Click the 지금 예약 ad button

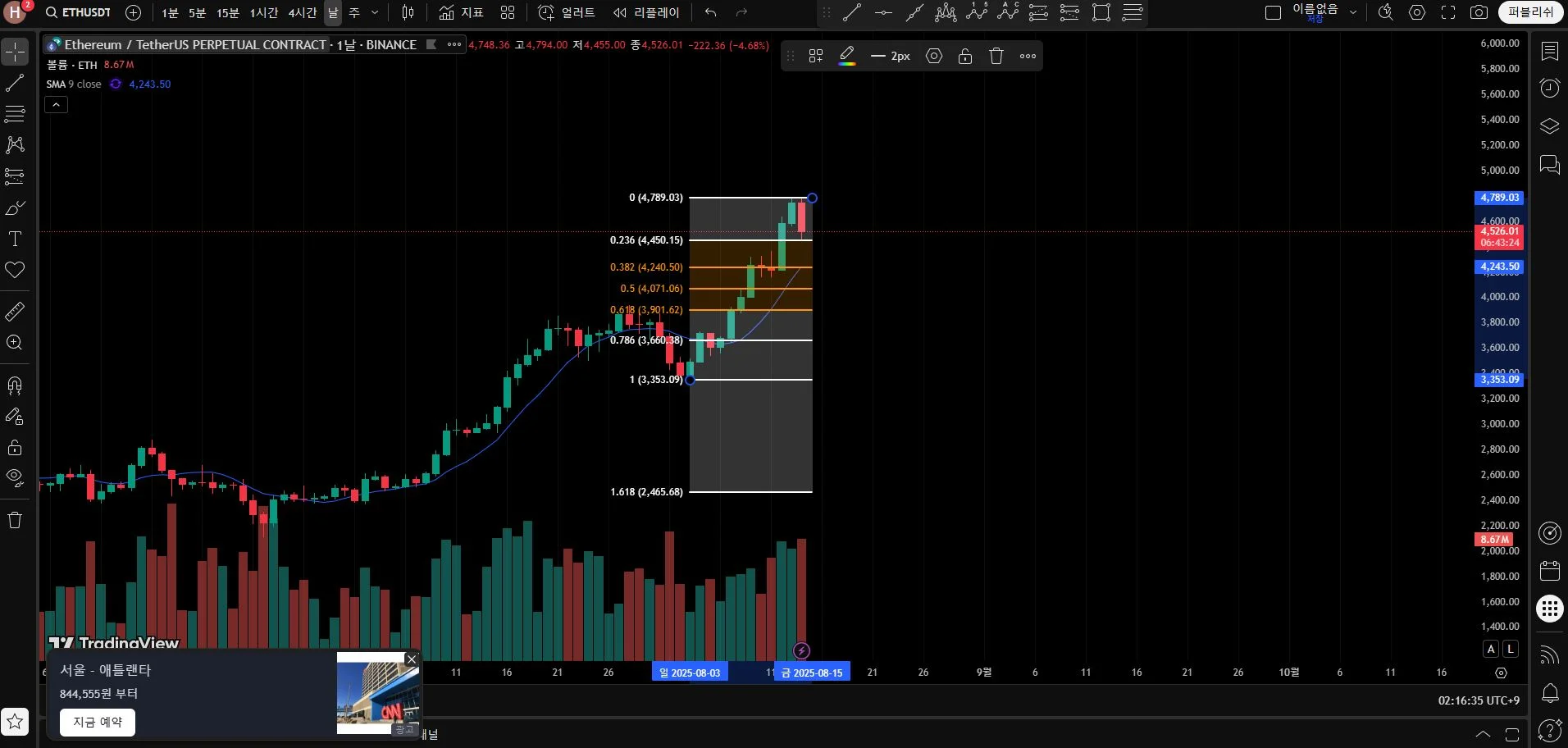click(98, 722)
